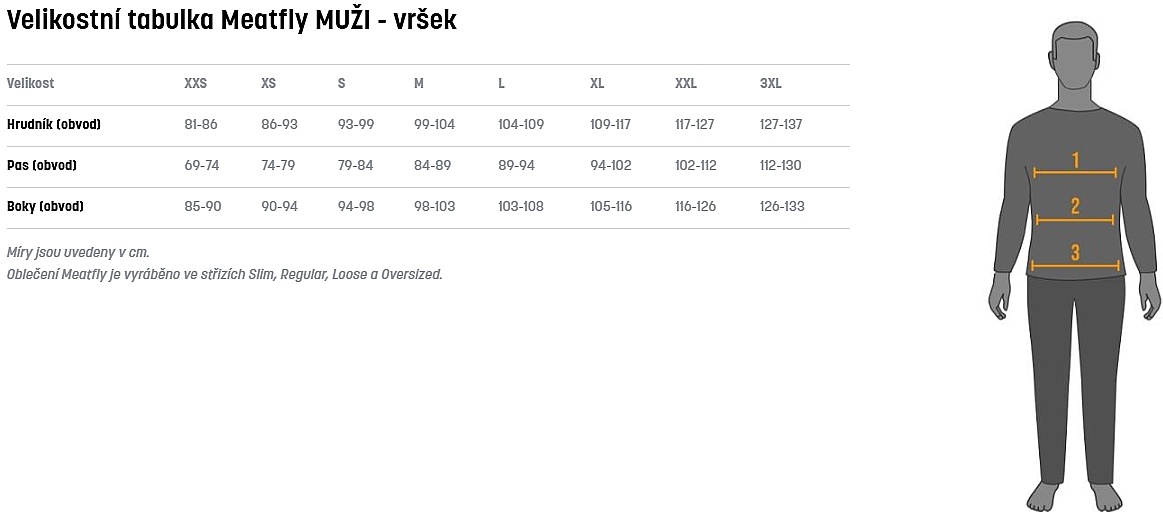Click chest measurement marker 1 on figure
The image size is (1163, 514).
pos(1075,160)
